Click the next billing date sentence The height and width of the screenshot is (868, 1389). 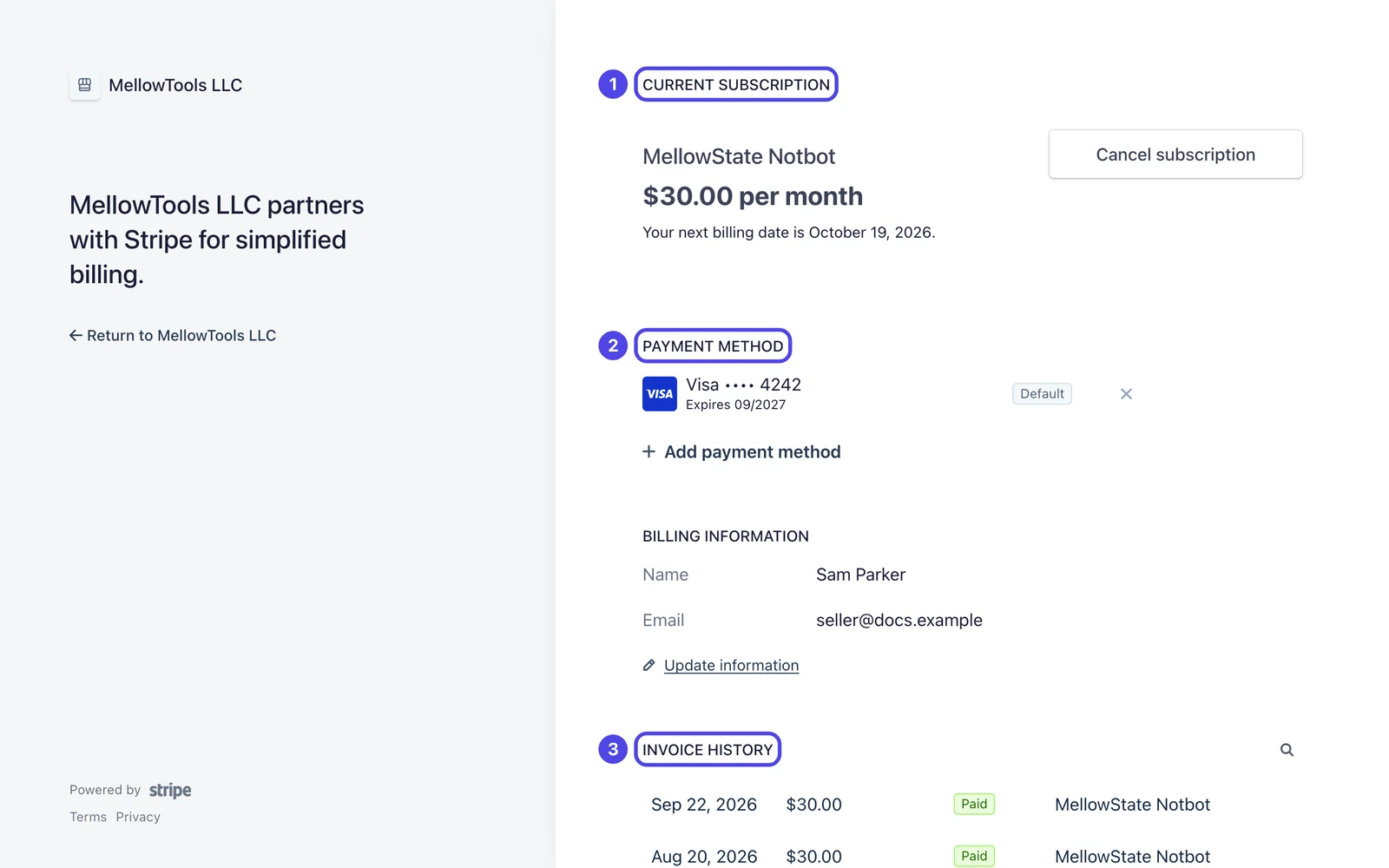tap(788, 233)
